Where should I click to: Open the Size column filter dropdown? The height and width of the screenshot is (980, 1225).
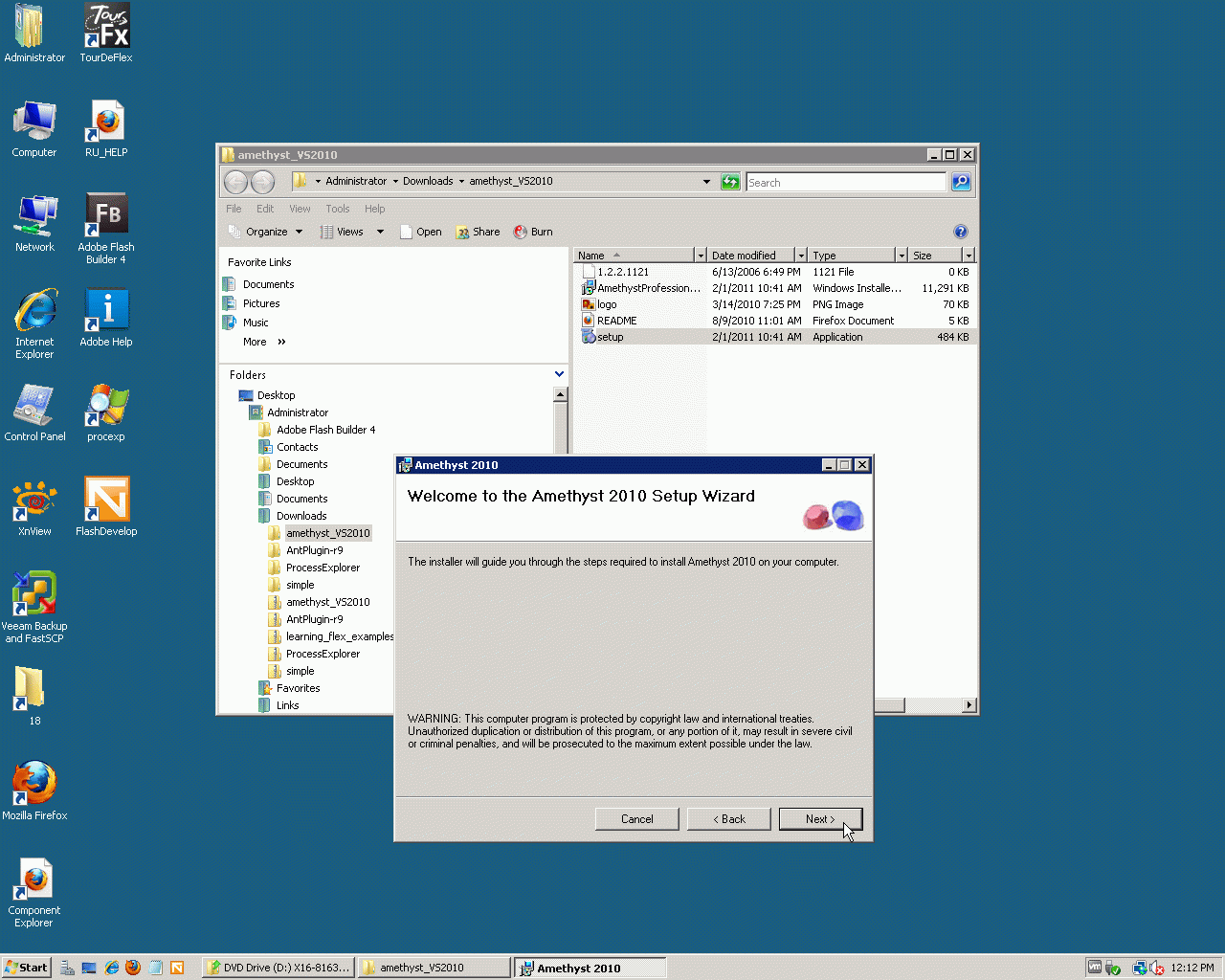click(969, 256)
